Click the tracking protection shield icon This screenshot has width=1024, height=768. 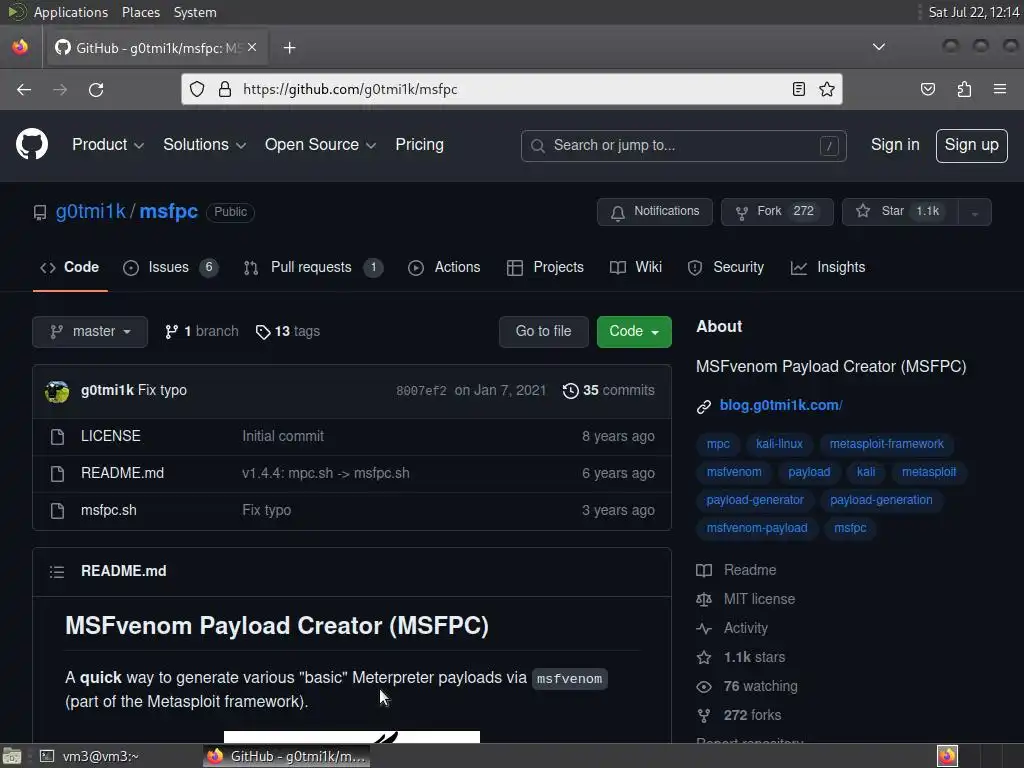click(197, 89)
